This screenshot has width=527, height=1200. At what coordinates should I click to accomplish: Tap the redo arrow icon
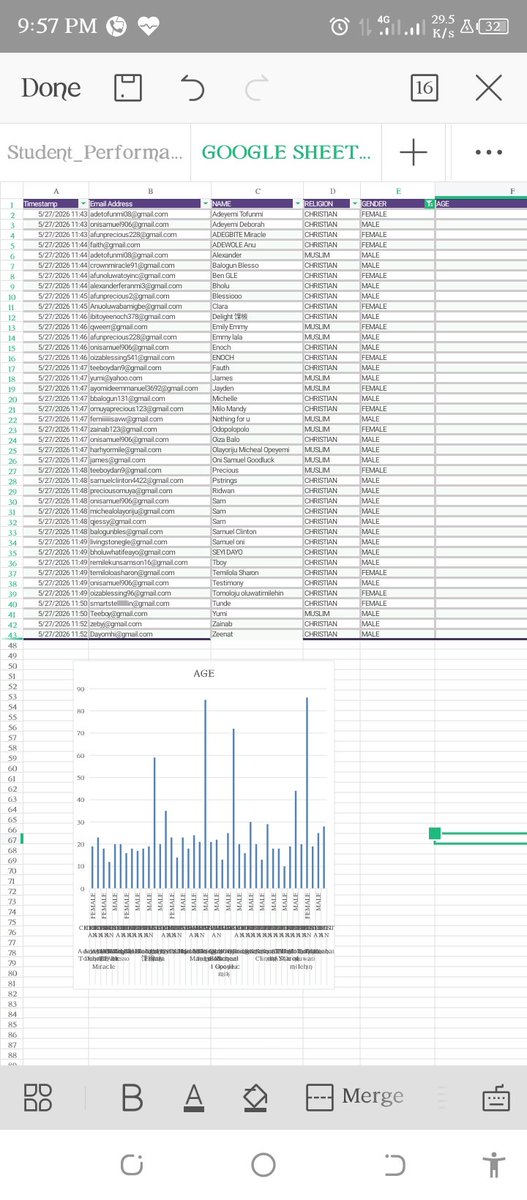pyautogui.click(x=257, y=88)
